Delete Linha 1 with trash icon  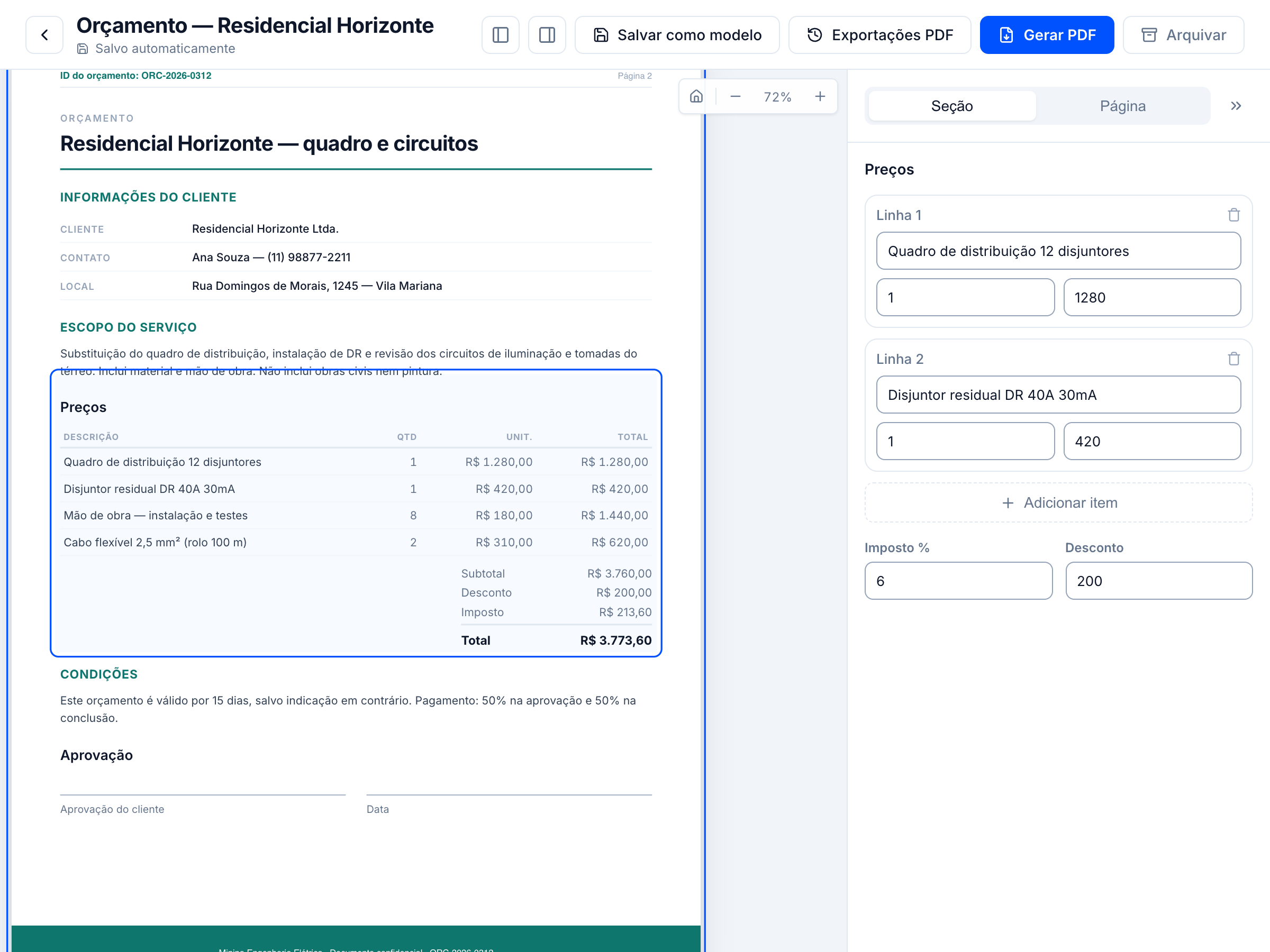[x=1233, y=215]
